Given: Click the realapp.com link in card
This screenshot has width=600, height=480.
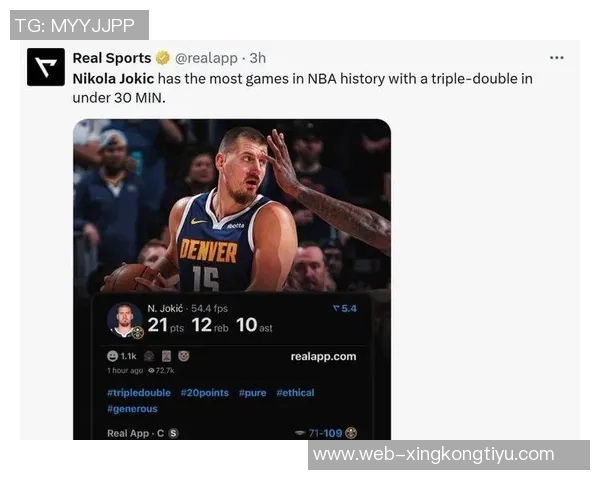Looking at the screenshot, I should tap(323, 356).
